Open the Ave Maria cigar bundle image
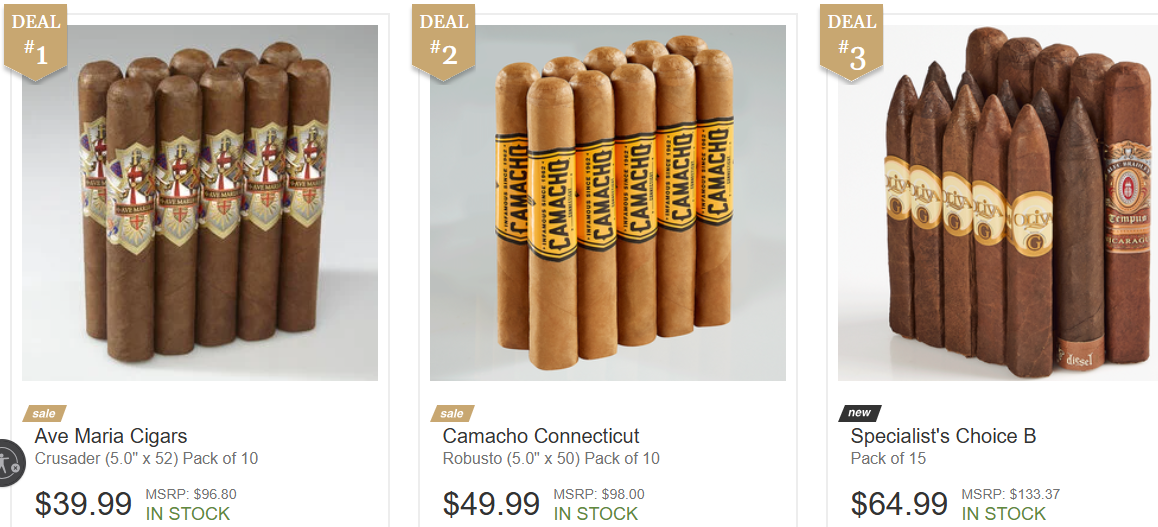This screenshot has width=1158, height=527. [x=200, y=203]
